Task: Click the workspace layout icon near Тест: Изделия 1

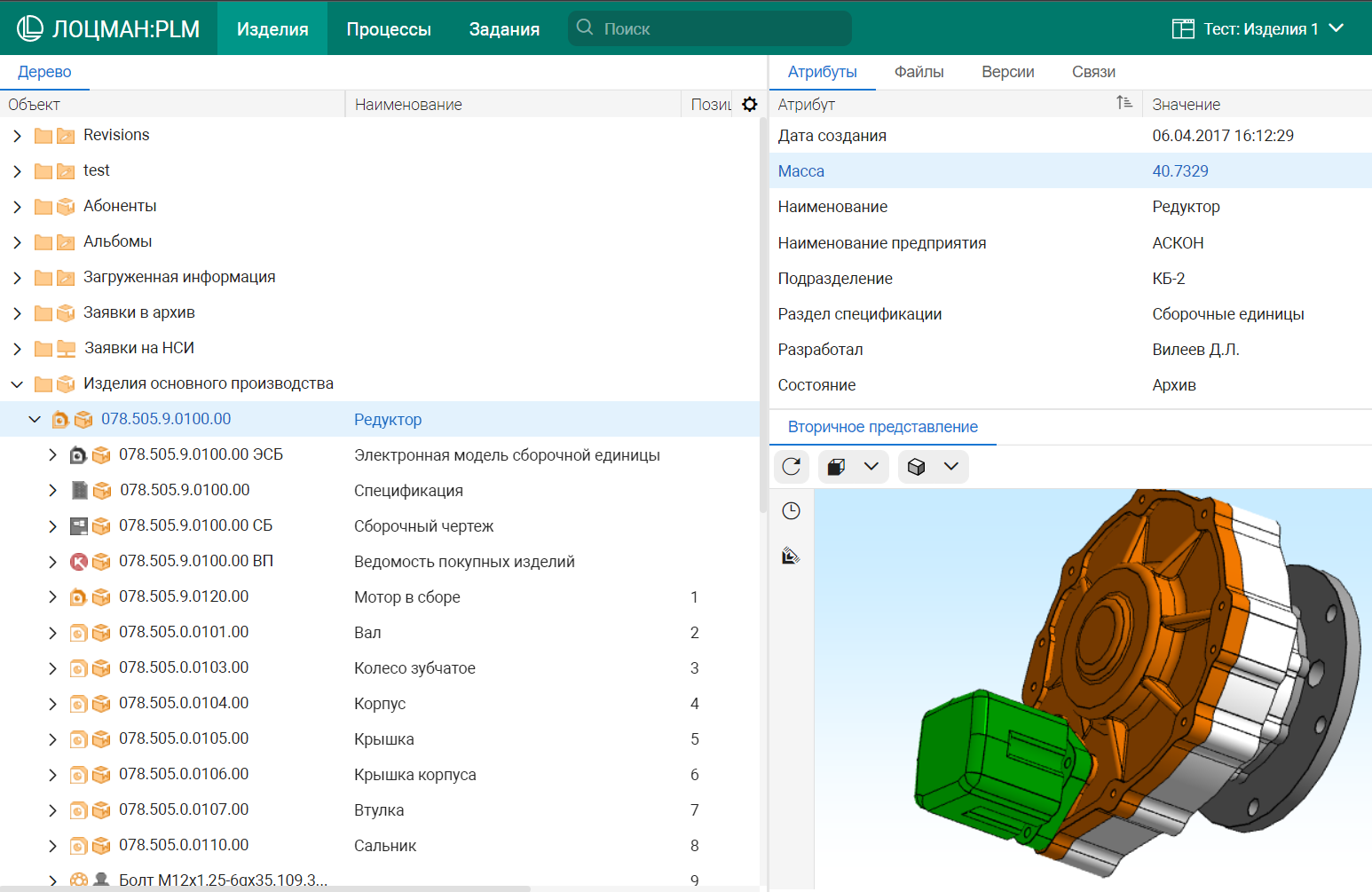Action: [x=1182, y=29]
